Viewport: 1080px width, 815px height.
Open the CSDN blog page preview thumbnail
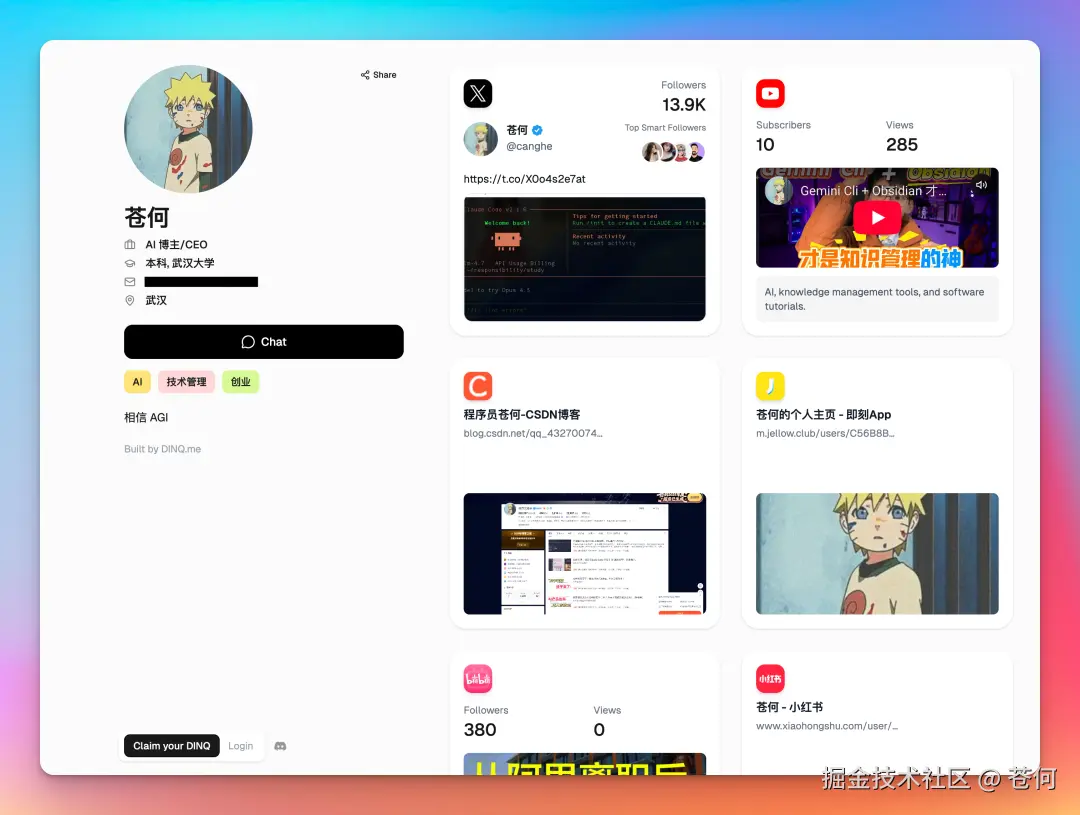tap(585, 554)
